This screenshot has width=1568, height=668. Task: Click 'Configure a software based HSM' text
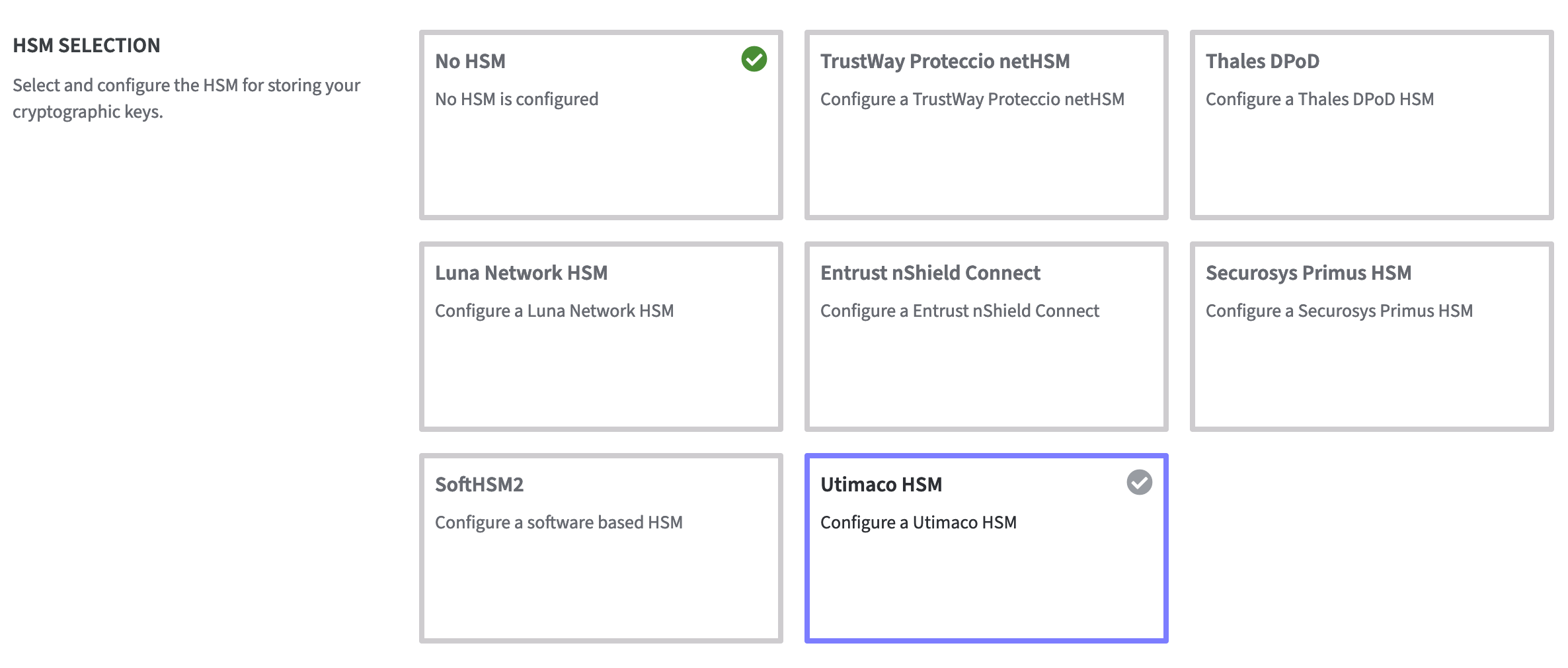(x=559, y=522)
